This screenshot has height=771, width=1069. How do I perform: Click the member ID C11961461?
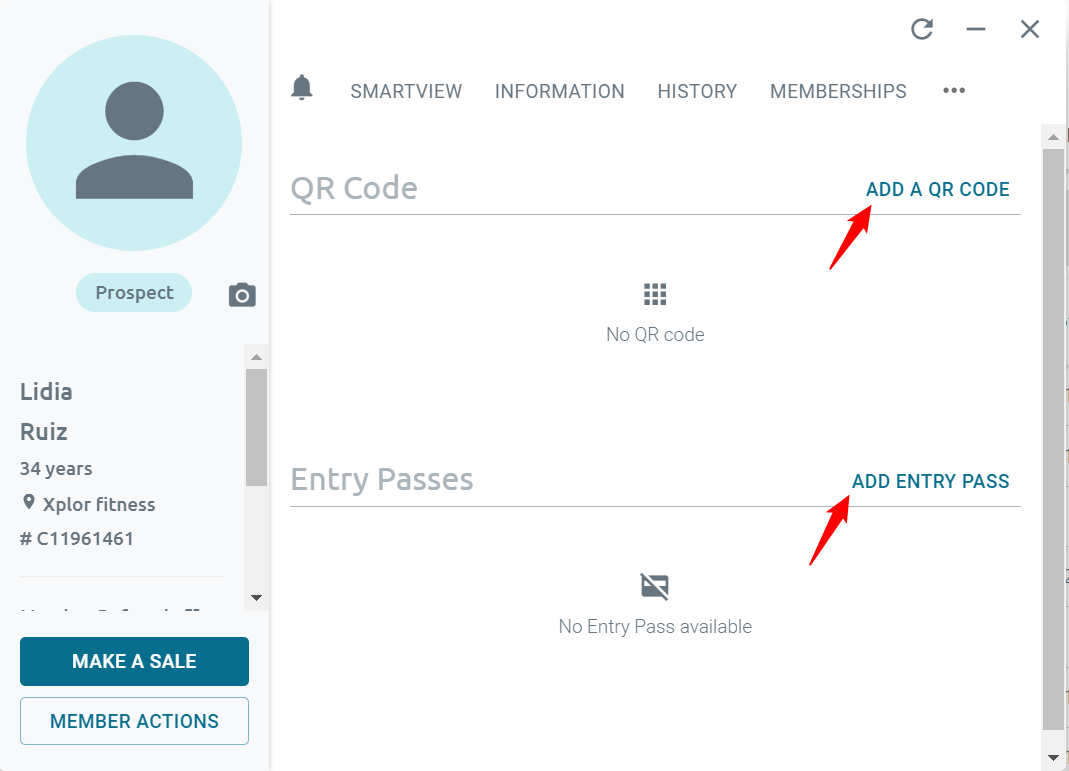point(85,538)
